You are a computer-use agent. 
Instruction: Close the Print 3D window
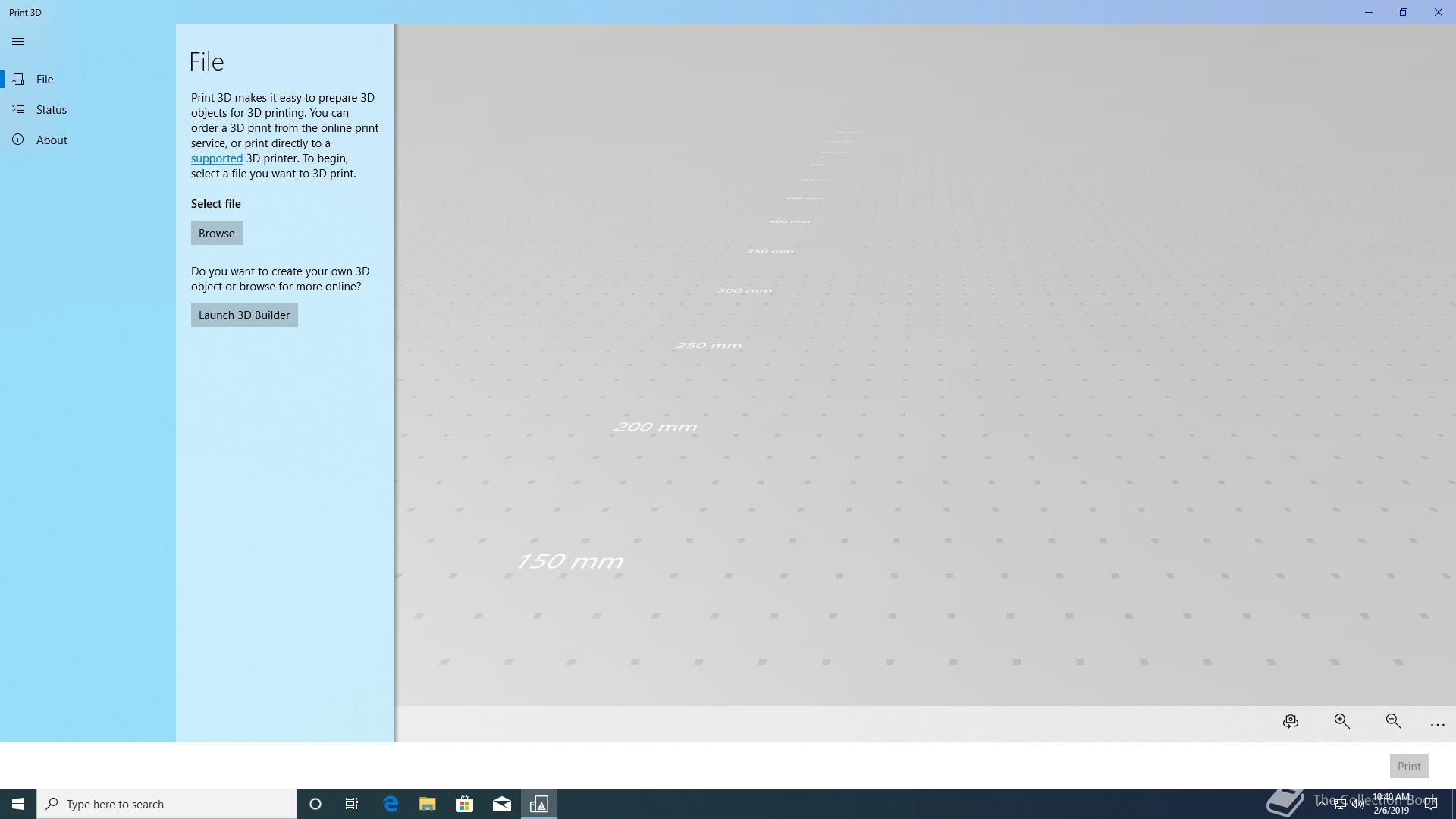pyautogui.click(x=1439, y=12)
